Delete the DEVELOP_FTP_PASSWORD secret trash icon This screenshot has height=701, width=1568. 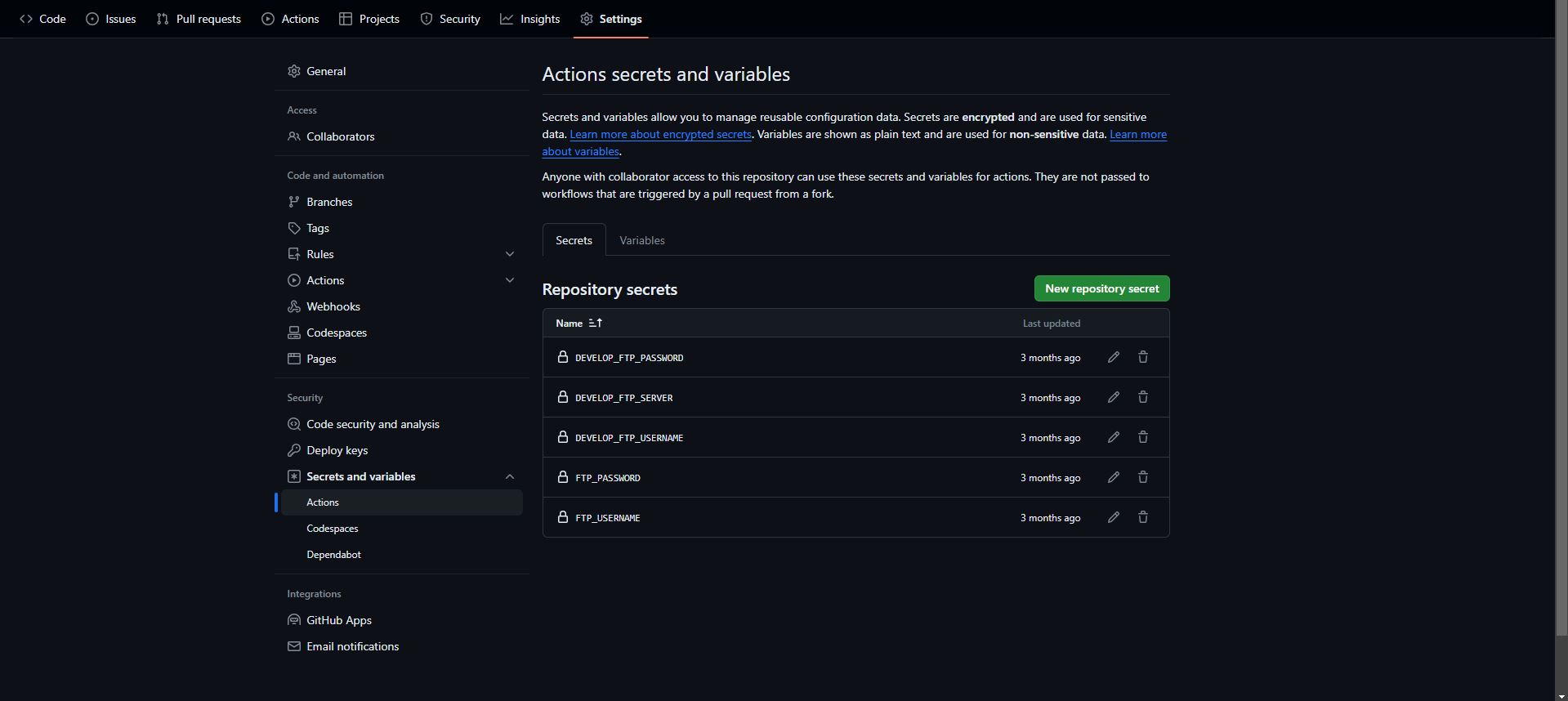click(x=1143, y=357)
